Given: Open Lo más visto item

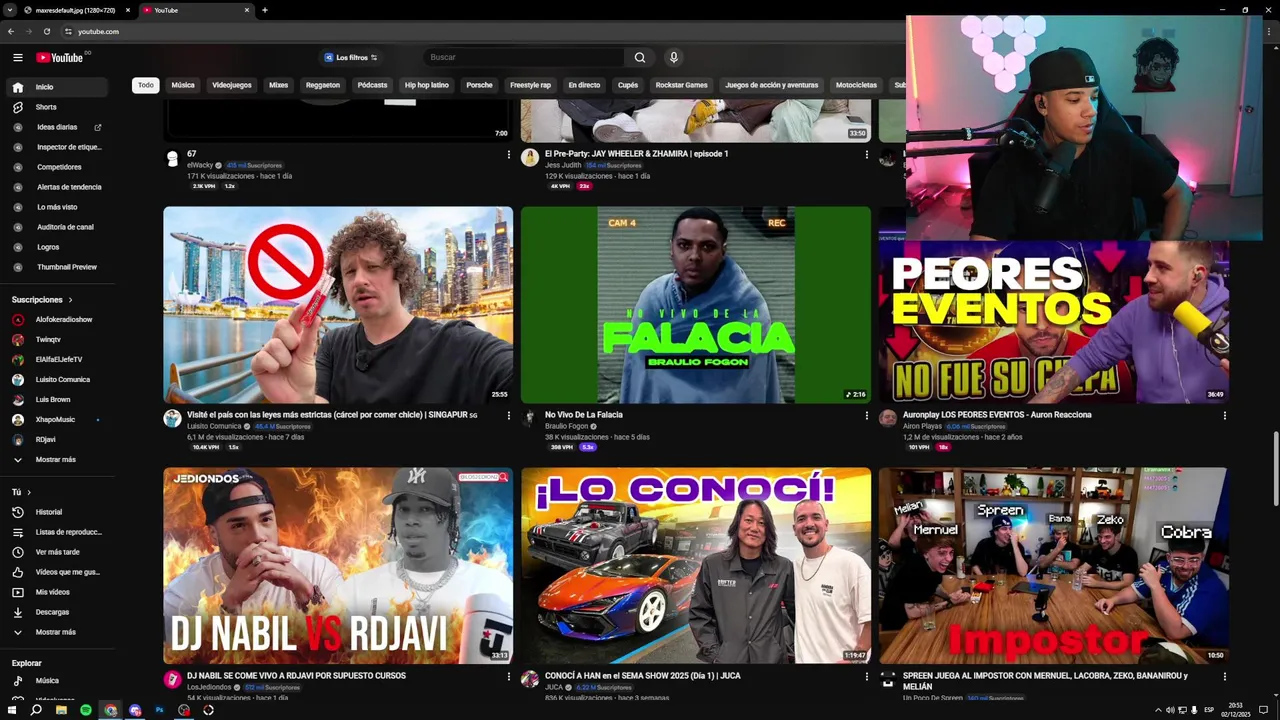Looking at the screenshot, I should click(x=56, y=207).
